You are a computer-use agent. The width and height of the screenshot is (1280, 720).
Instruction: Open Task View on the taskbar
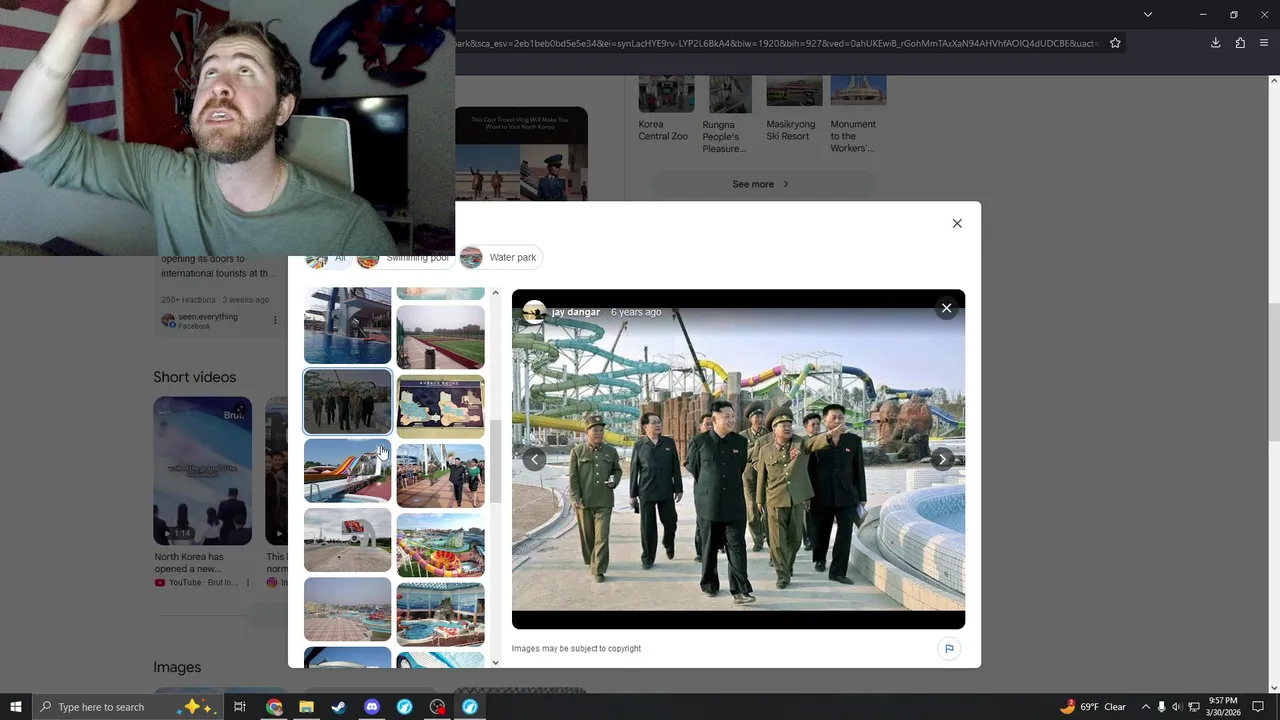tap(240, 707)
